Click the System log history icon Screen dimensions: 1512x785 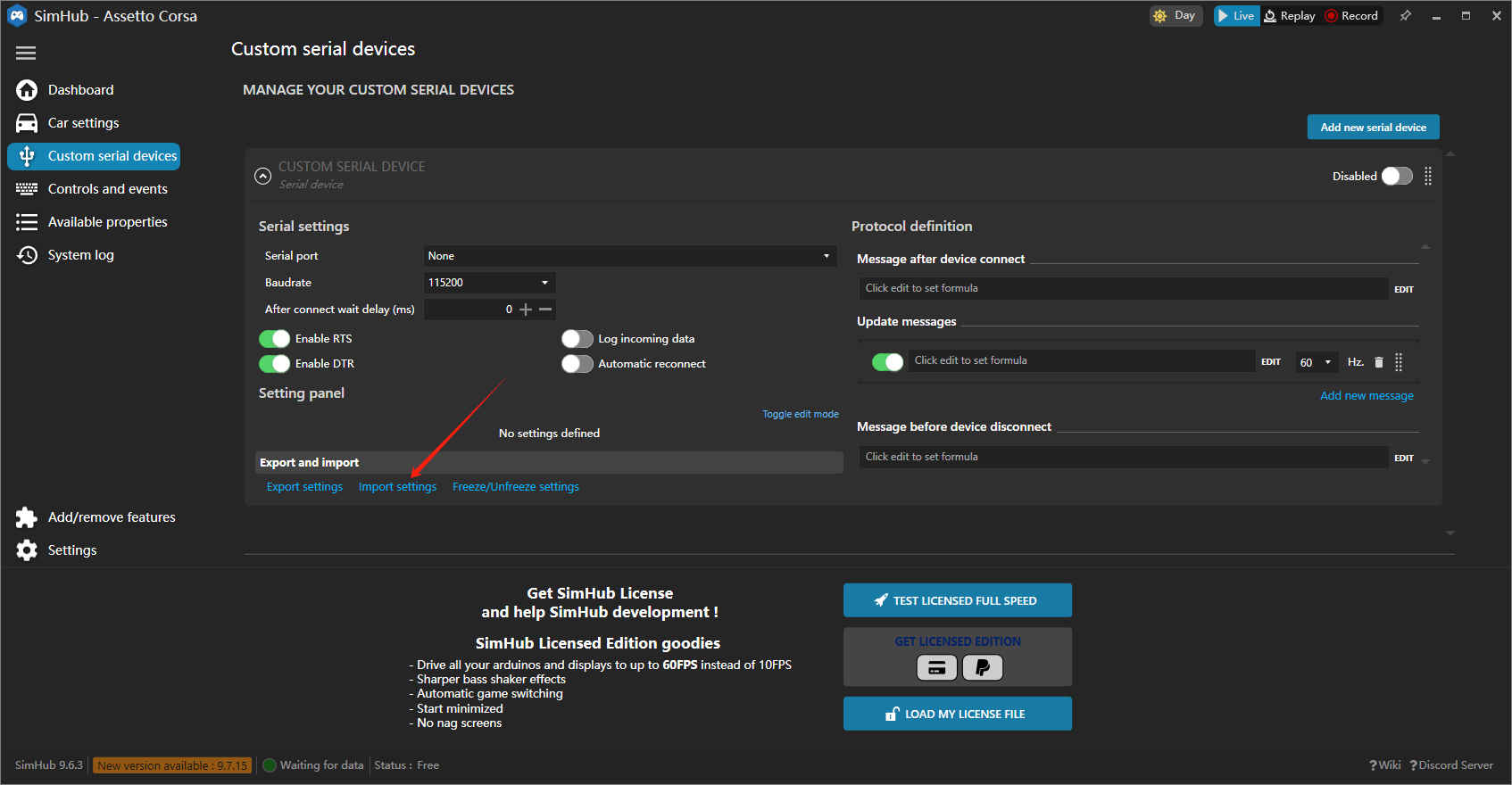[27, 255]
